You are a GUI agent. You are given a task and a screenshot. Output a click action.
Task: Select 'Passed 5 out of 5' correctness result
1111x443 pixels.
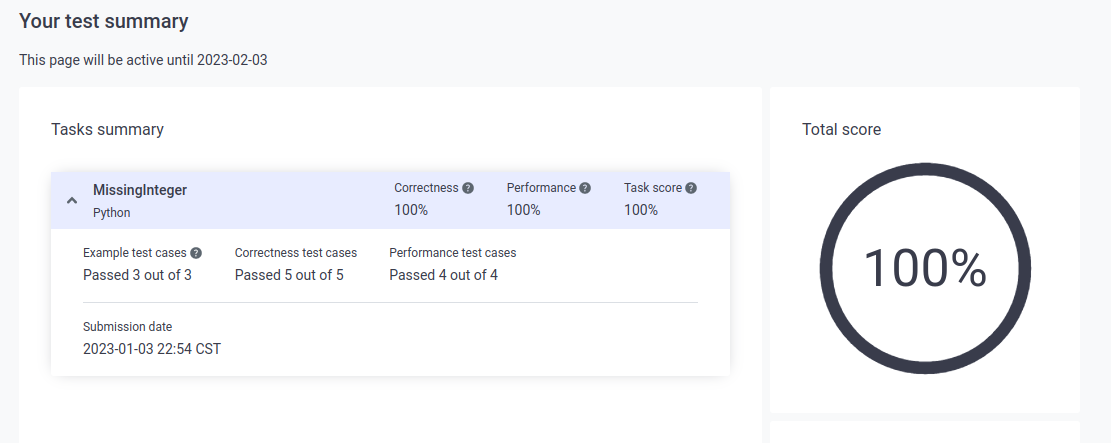pyautogui.click(x=289, y=275)
